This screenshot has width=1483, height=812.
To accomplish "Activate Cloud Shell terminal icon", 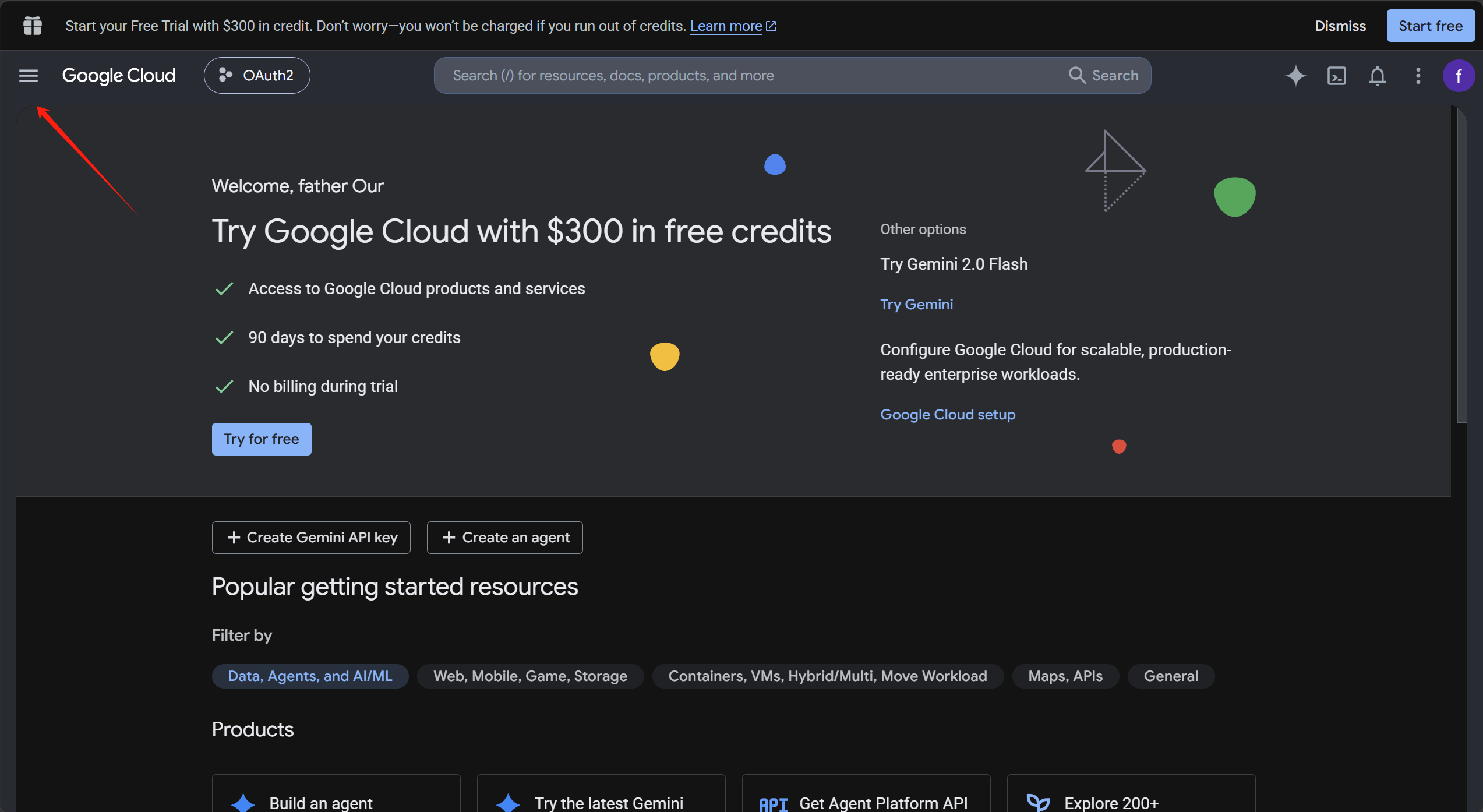I will [x=1337, y=76].
